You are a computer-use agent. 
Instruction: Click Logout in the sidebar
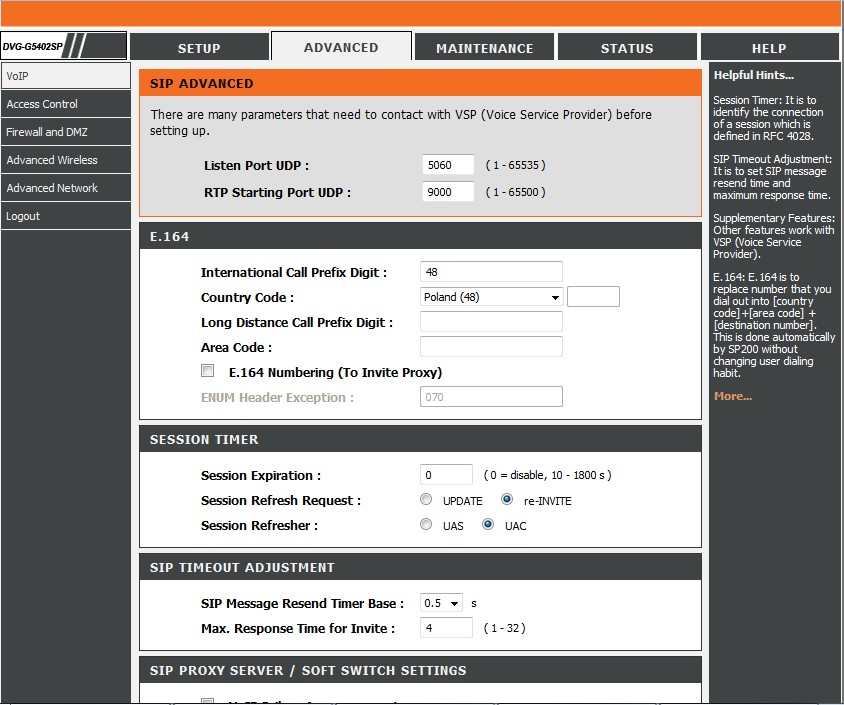[66, 216]
